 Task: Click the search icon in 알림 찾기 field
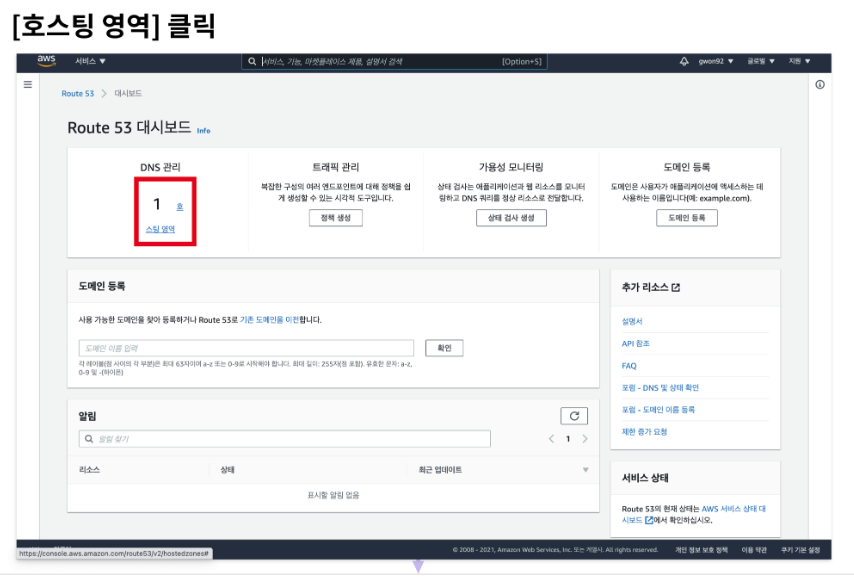pyautogui.click(x=89, y=439)
